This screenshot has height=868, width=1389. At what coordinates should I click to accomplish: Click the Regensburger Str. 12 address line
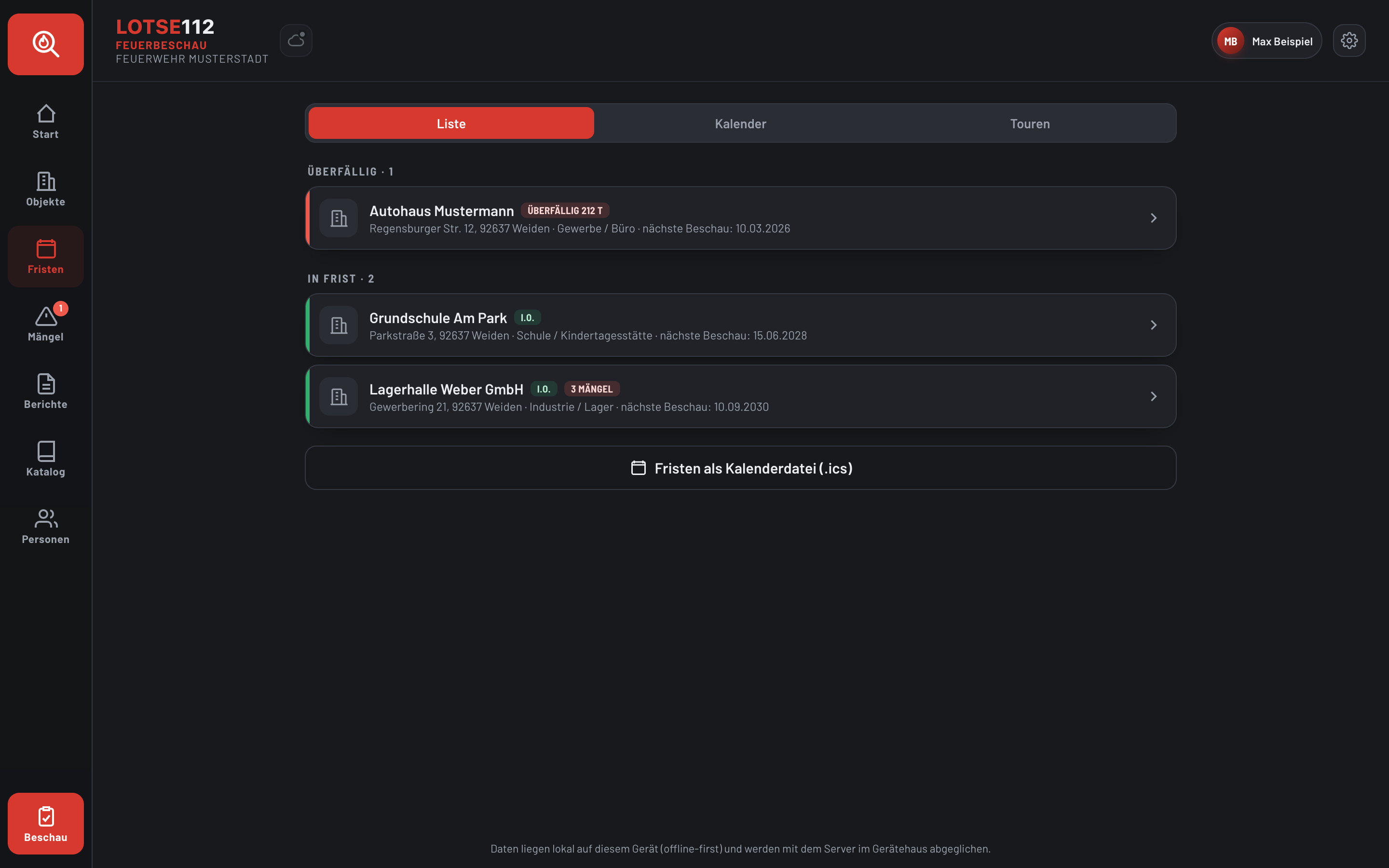click(x=580, y=229)
